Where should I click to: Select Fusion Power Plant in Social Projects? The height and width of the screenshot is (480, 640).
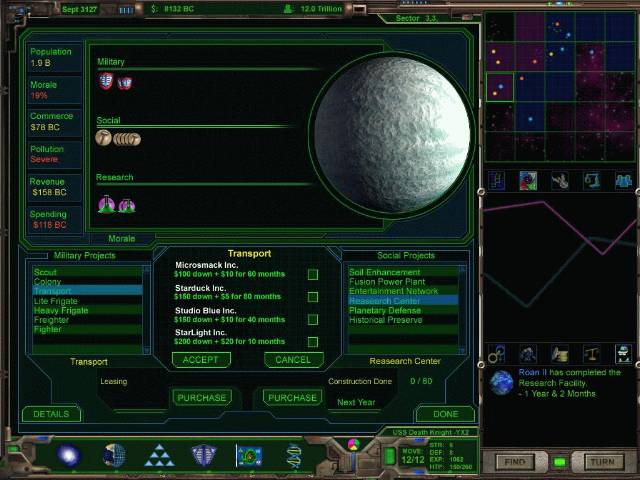coord(403,282)
